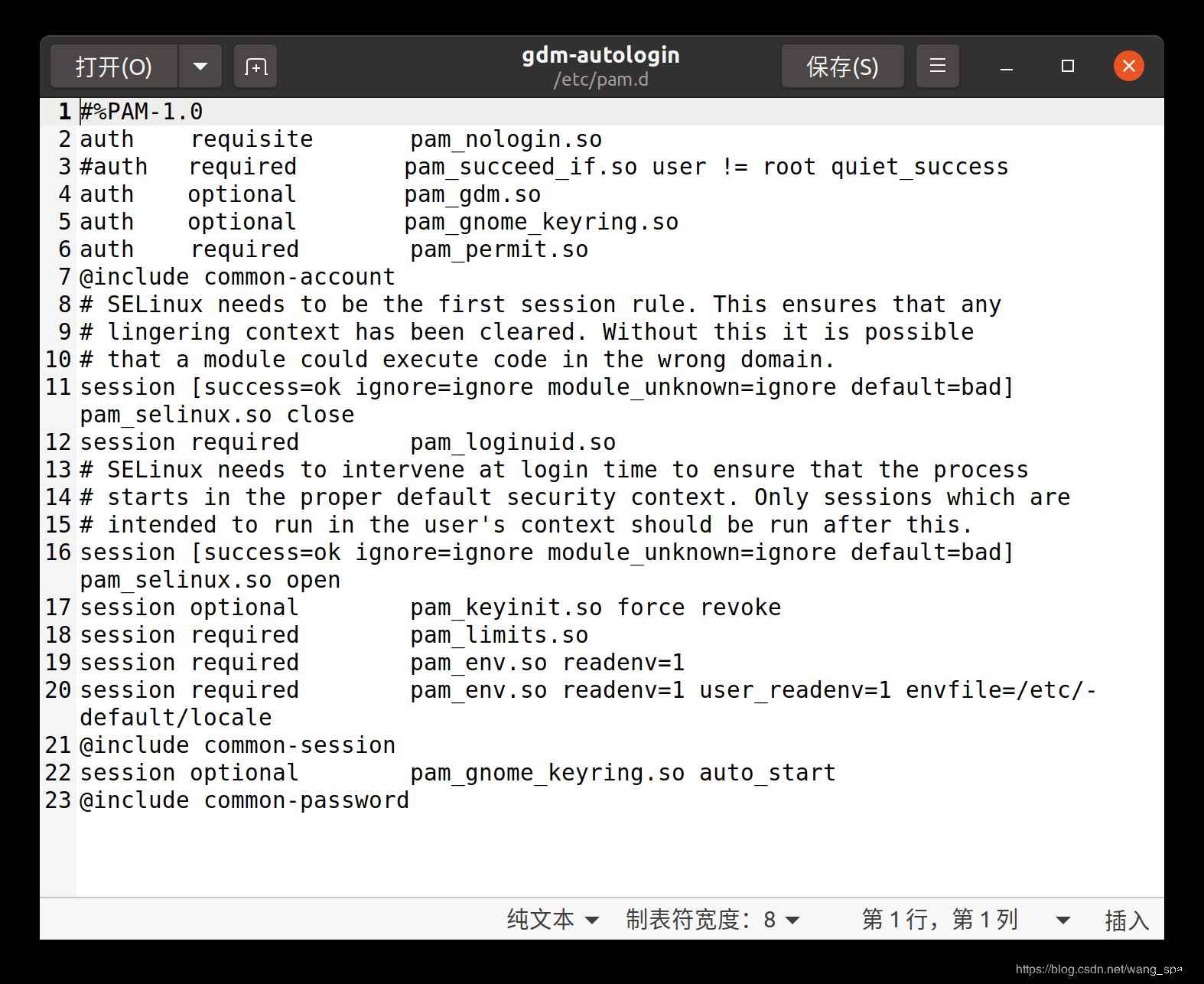Click the @include common-password line
The image size is (1204, 984).
[x=245, y=800]
